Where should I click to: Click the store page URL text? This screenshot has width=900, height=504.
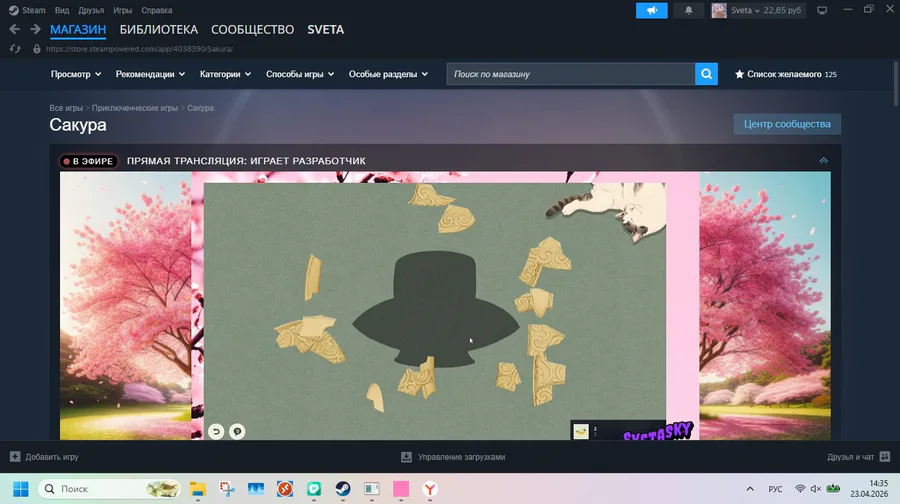[x=139, y=49]
